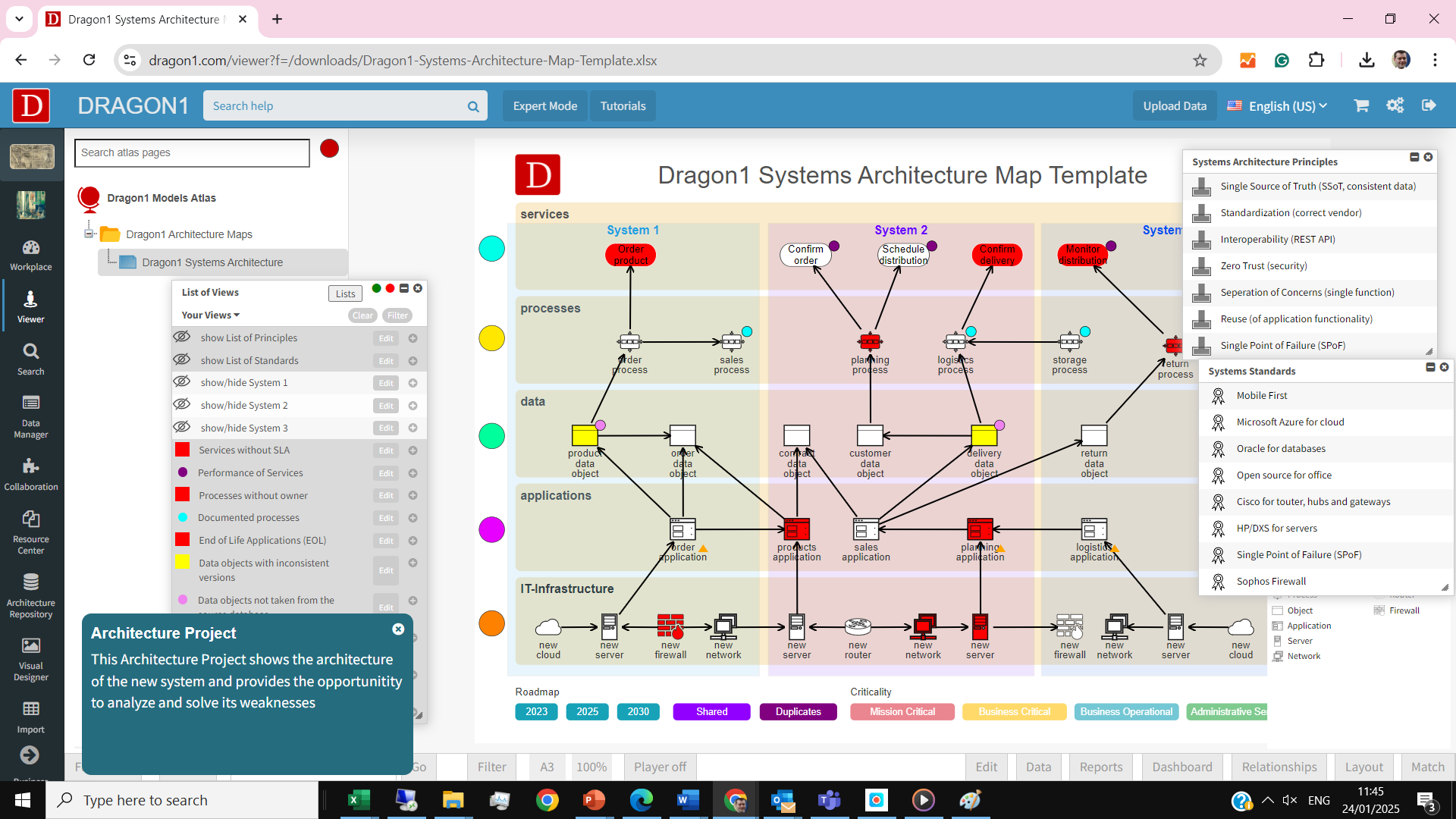This screenshot has width=1456, height=819.
Task: Click the logout arrow icon in header
Action: pyautogui.click(x=1429, y=105)
